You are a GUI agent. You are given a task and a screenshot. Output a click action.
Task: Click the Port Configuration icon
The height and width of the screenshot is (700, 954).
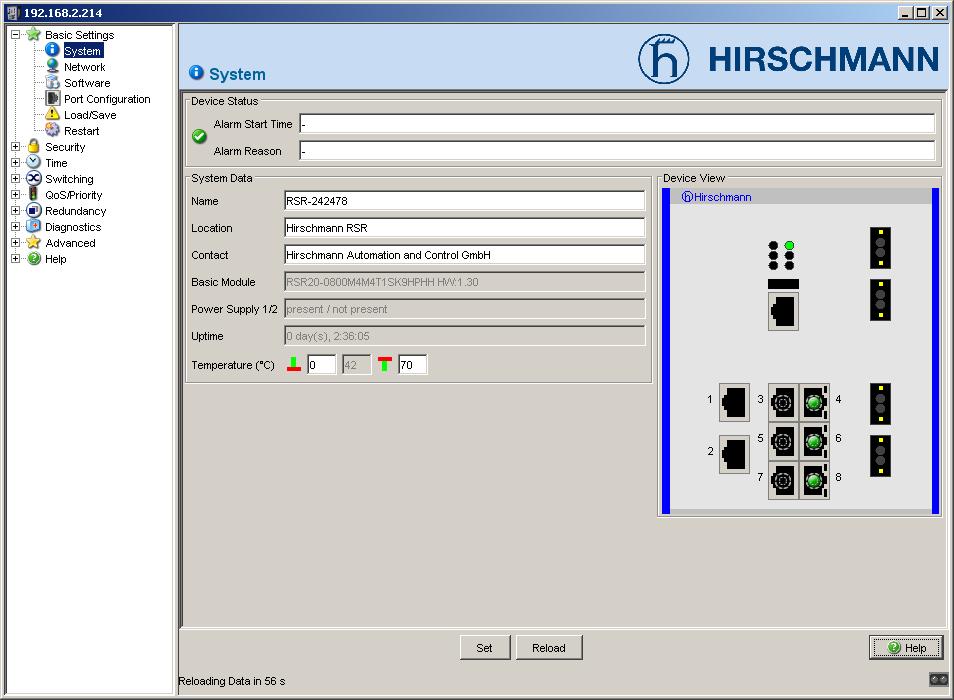pyautogui.click(x=52, y=99)
